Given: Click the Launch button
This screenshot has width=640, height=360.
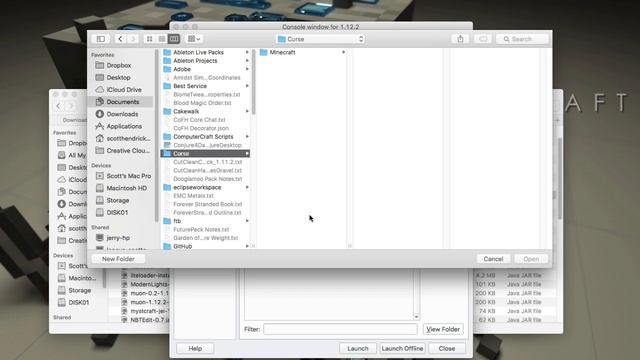Looking at the screenshot, I should pyautogui.click(x=358, y=348).
